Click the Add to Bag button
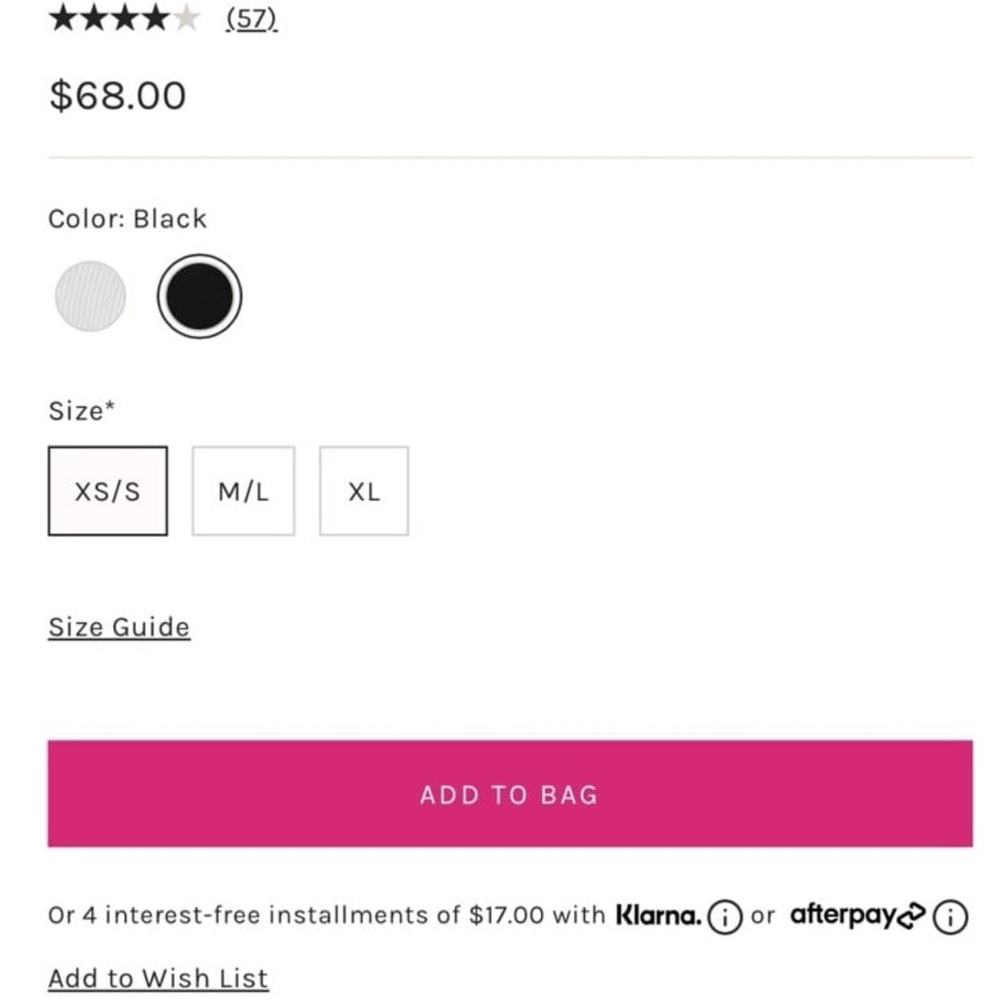1000x1000 pixels. 510,793
